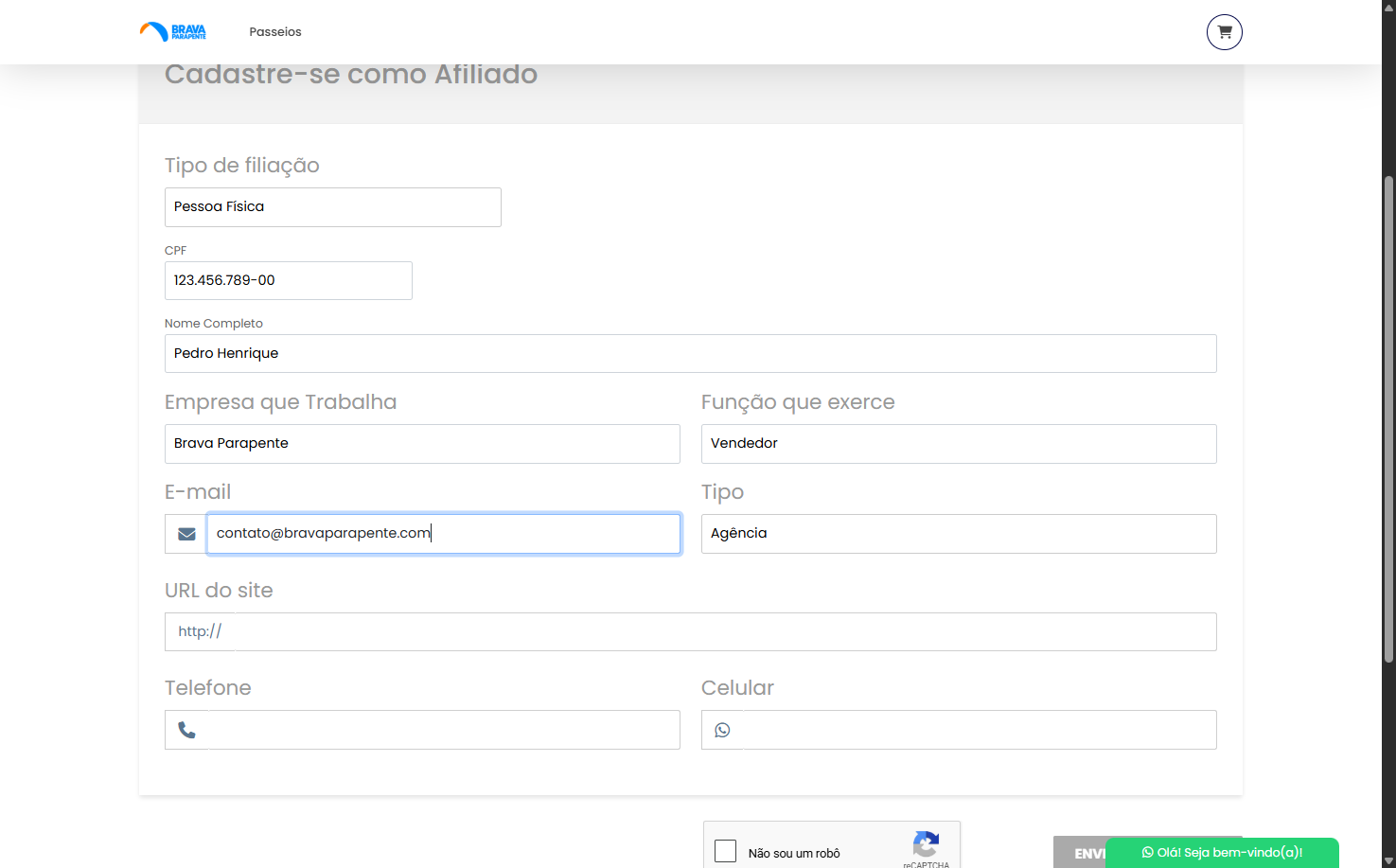Click the "http://" prefix label
This screenshot has width=1396, height=868.
coord(200,631)
